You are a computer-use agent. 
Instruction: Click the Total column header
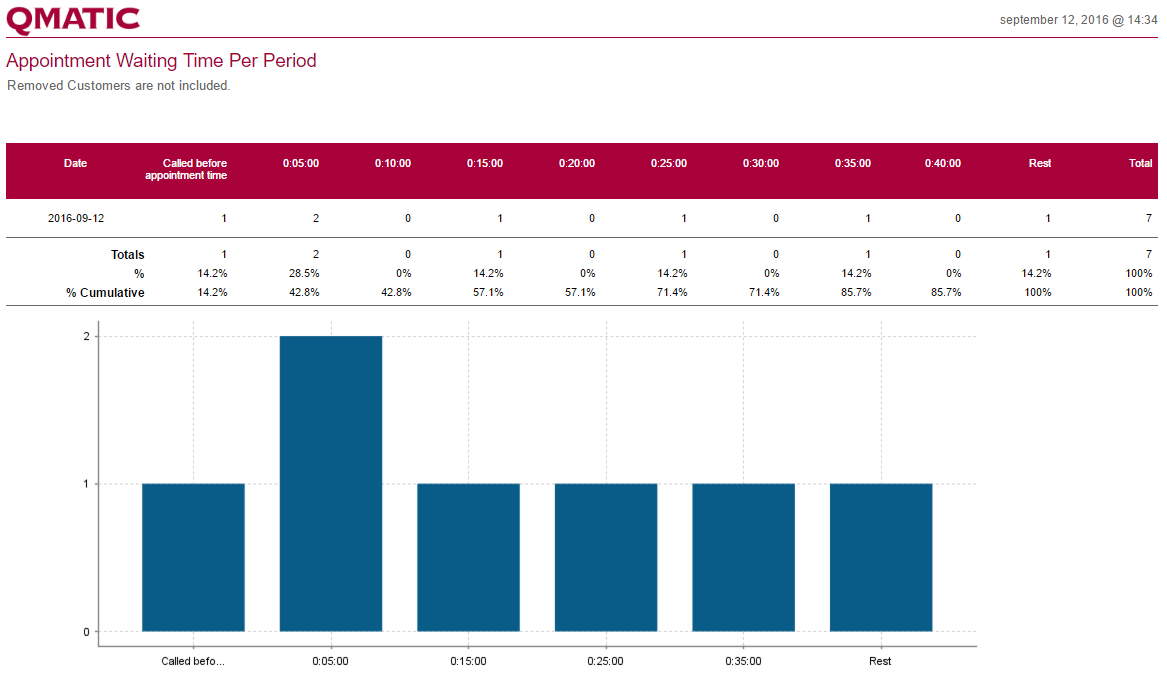[x=1140, y=163]
